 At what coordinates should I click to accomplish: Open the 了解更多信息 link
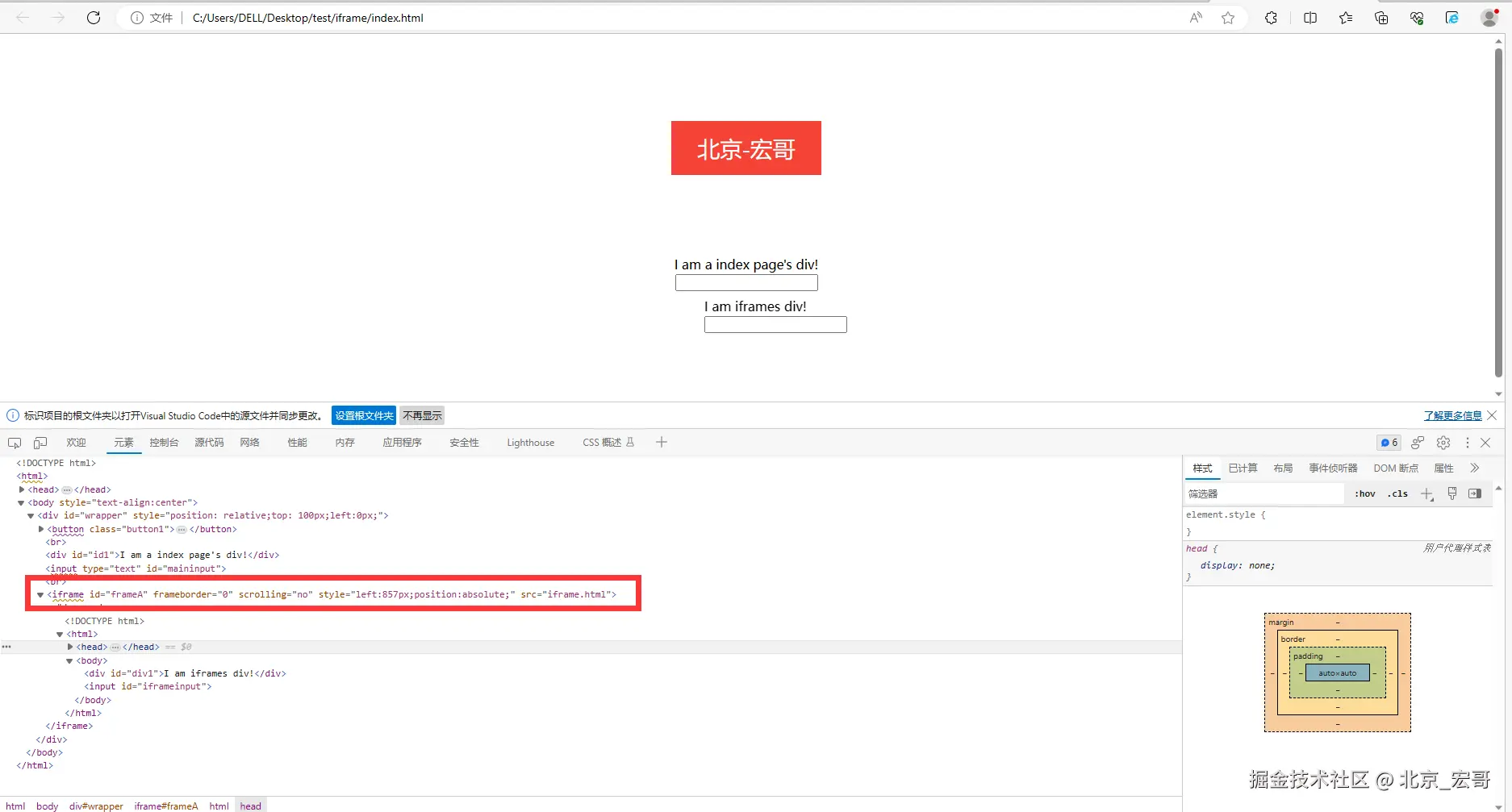[x=1453, y=415]
